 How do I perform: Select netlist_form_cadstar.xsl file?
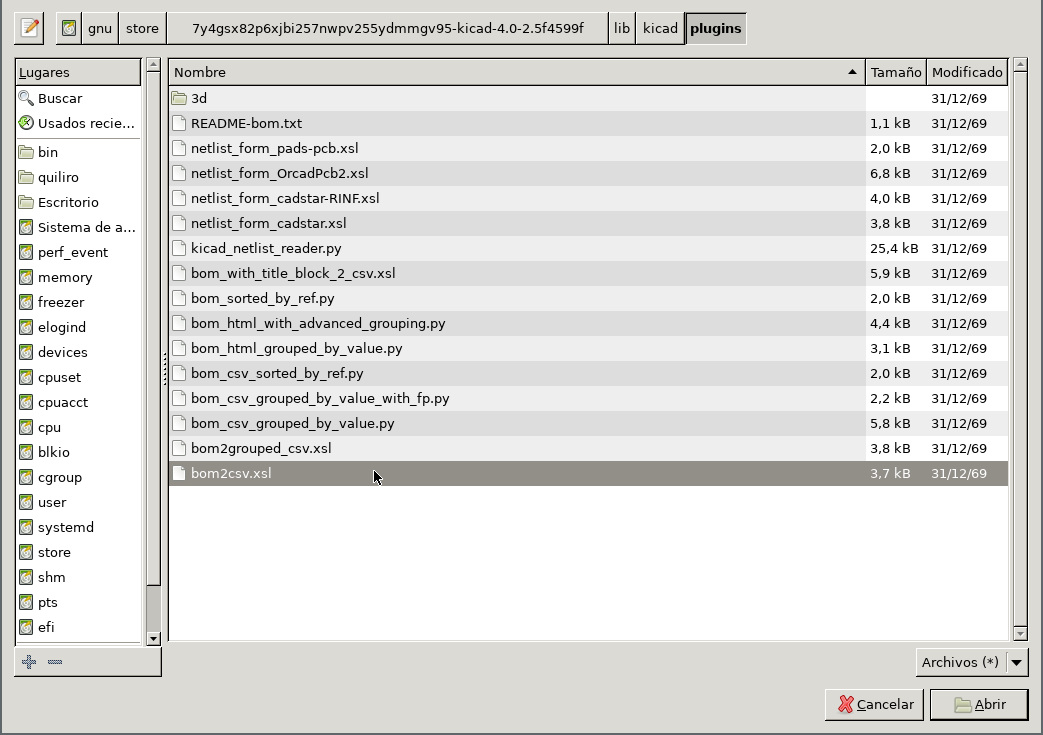[x=589, y=223]
